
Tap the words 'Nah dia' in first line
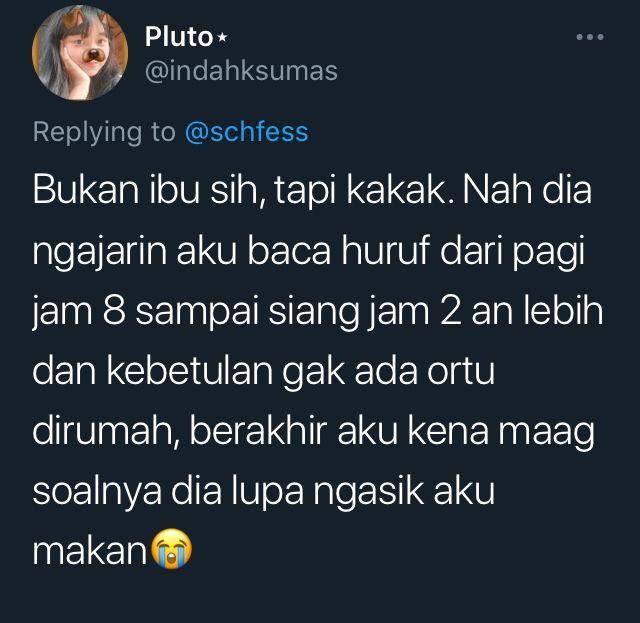tap(528, 190)
